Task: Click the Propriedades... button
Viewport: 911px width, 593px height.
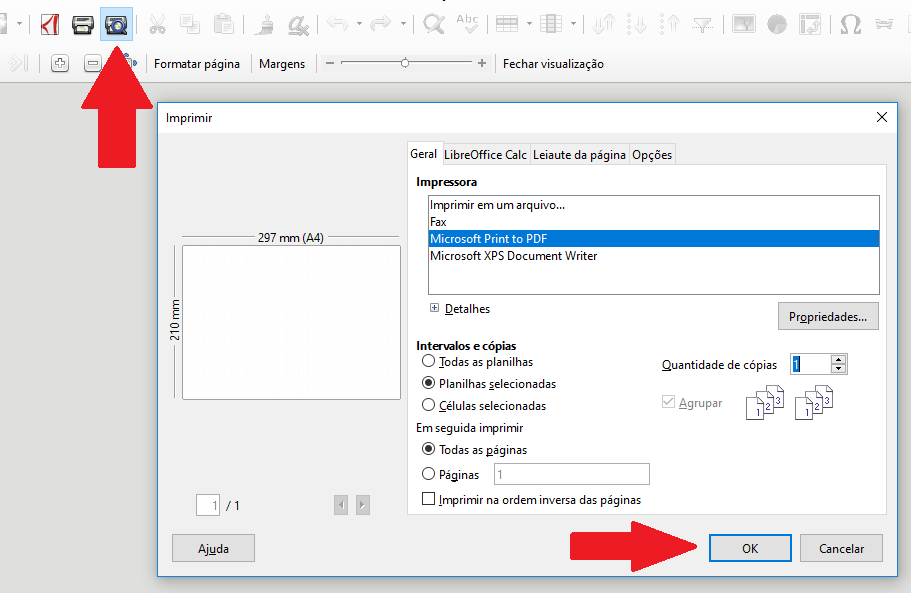Action: tap(828, 317)
